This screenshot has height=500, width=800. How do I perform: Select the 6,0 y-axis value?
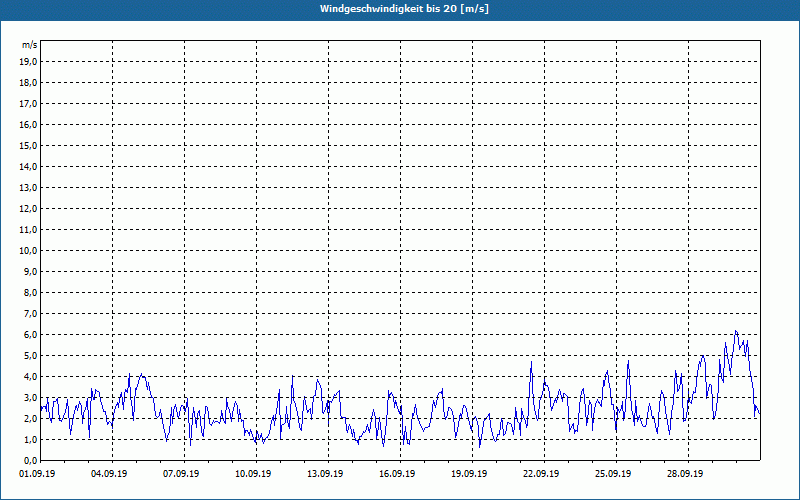click(x=31, y=335)
